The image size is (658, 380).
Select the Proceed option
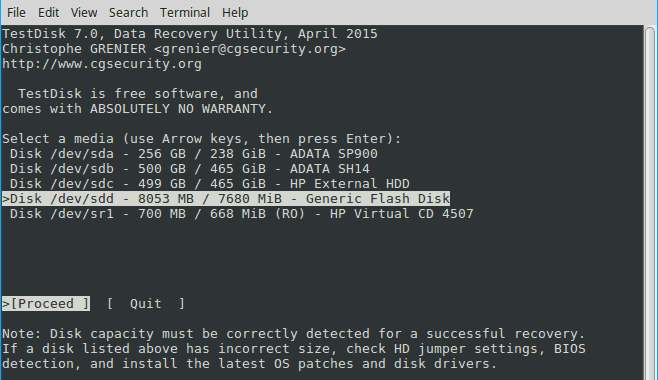46,303
